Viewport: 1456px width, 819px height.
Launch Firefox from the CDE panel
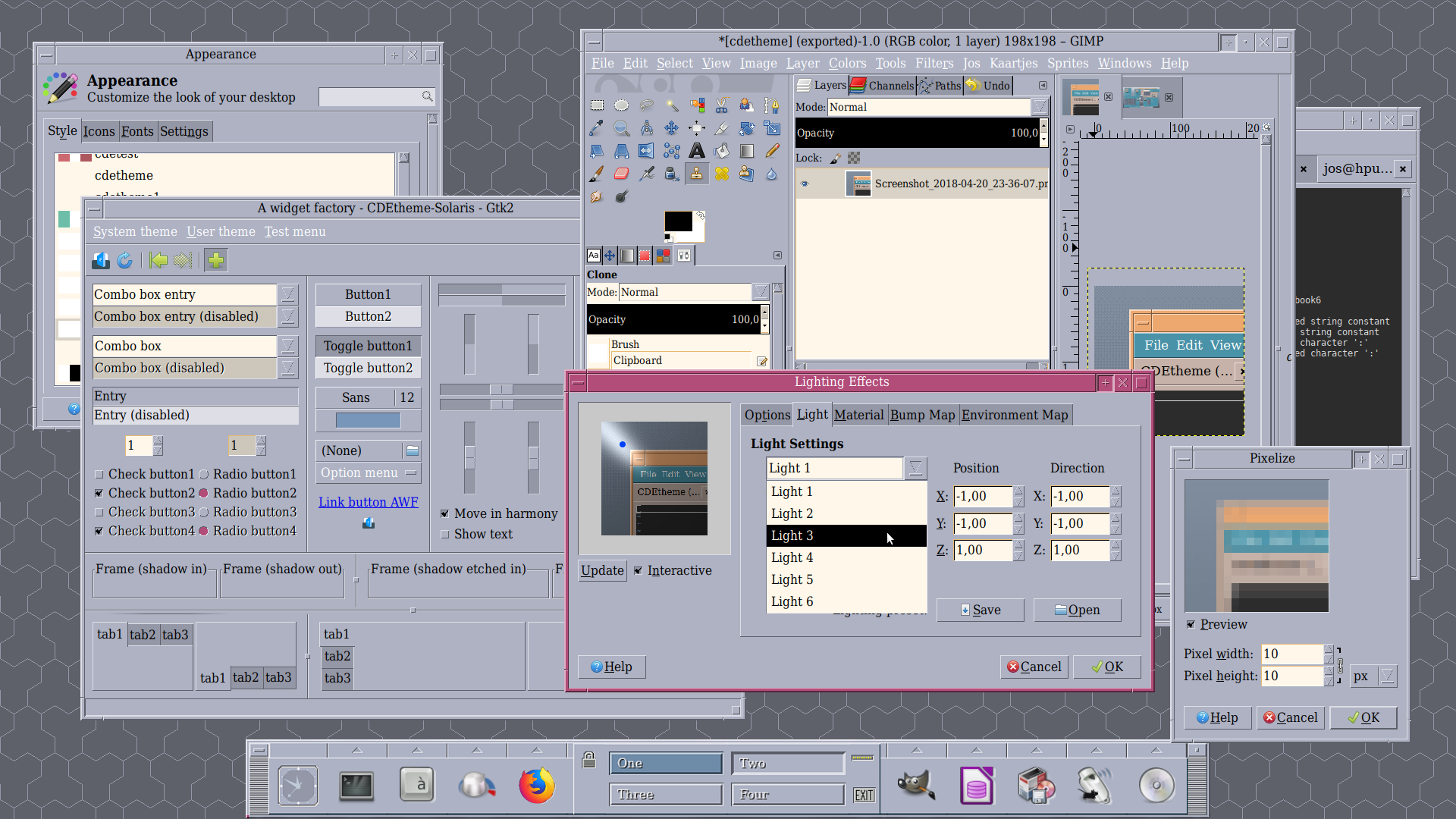(x=537, y=786)
